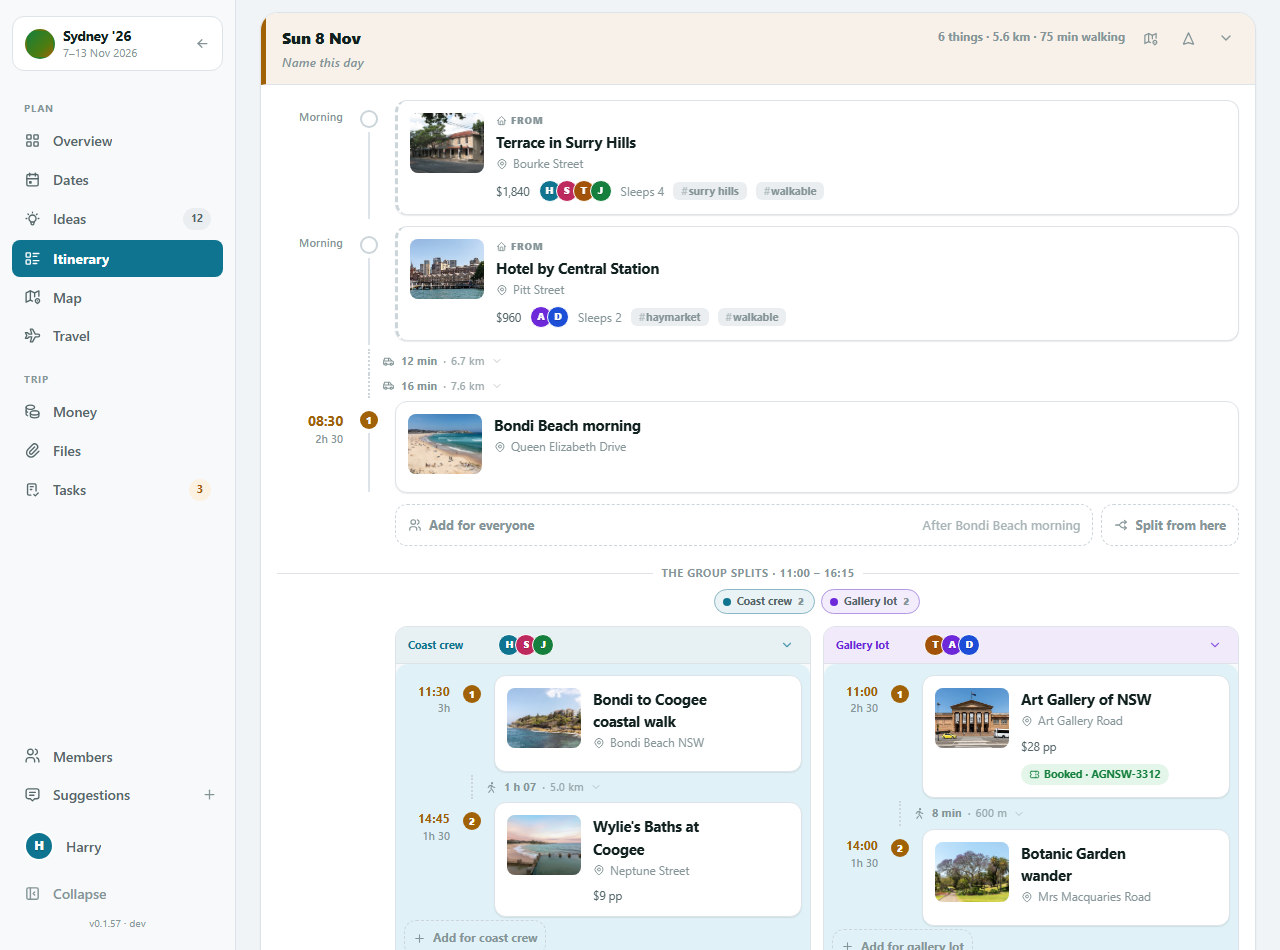Open the Ideas section with 12 badge
This screenshot has height=950, width=1280.
[x=117, y=219]
